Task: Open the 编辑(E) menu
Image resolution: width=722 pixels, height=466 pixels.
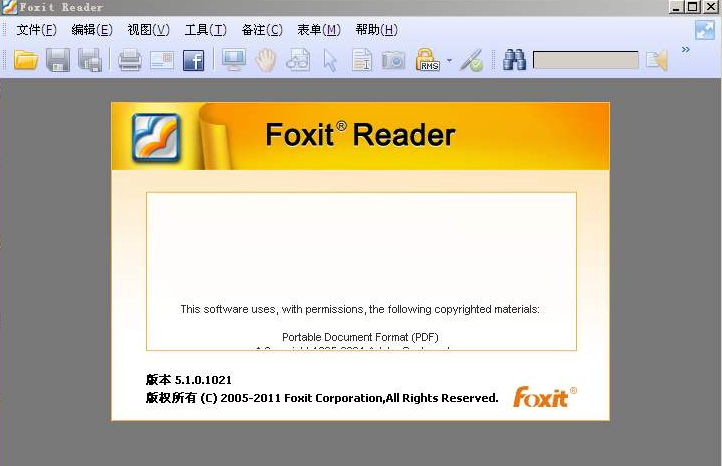Action: [x=92, y=30]
